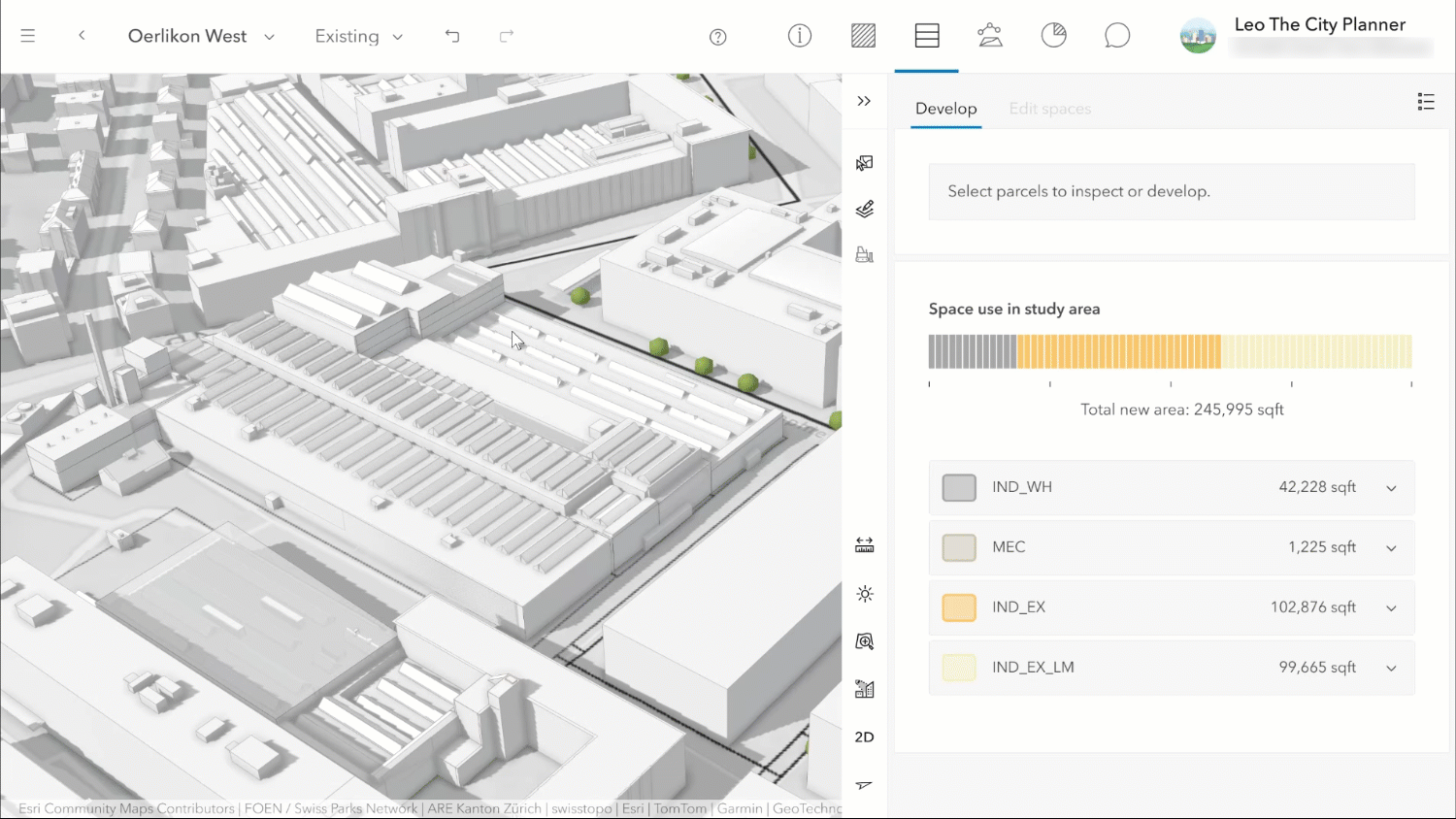
Task: Switch to the Edit spaces tab
Action: tap(1050, 109)
